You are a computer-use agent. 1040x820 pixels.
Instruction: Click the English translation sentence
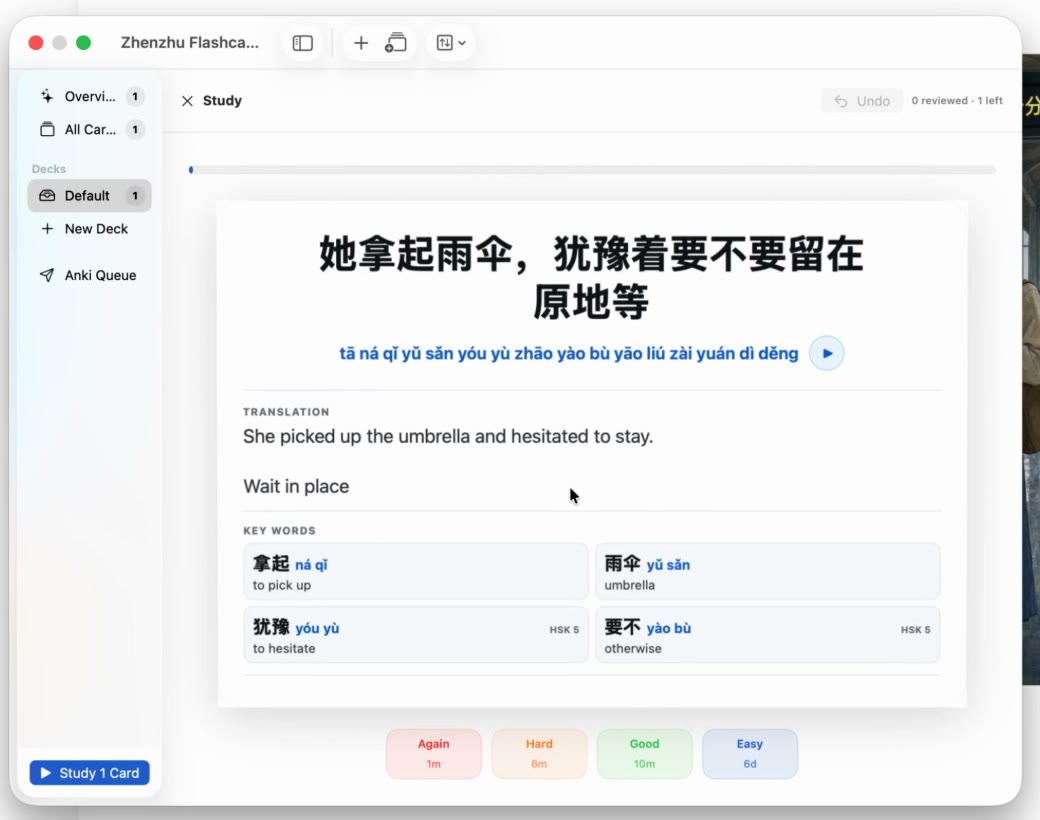pos(448,437)
